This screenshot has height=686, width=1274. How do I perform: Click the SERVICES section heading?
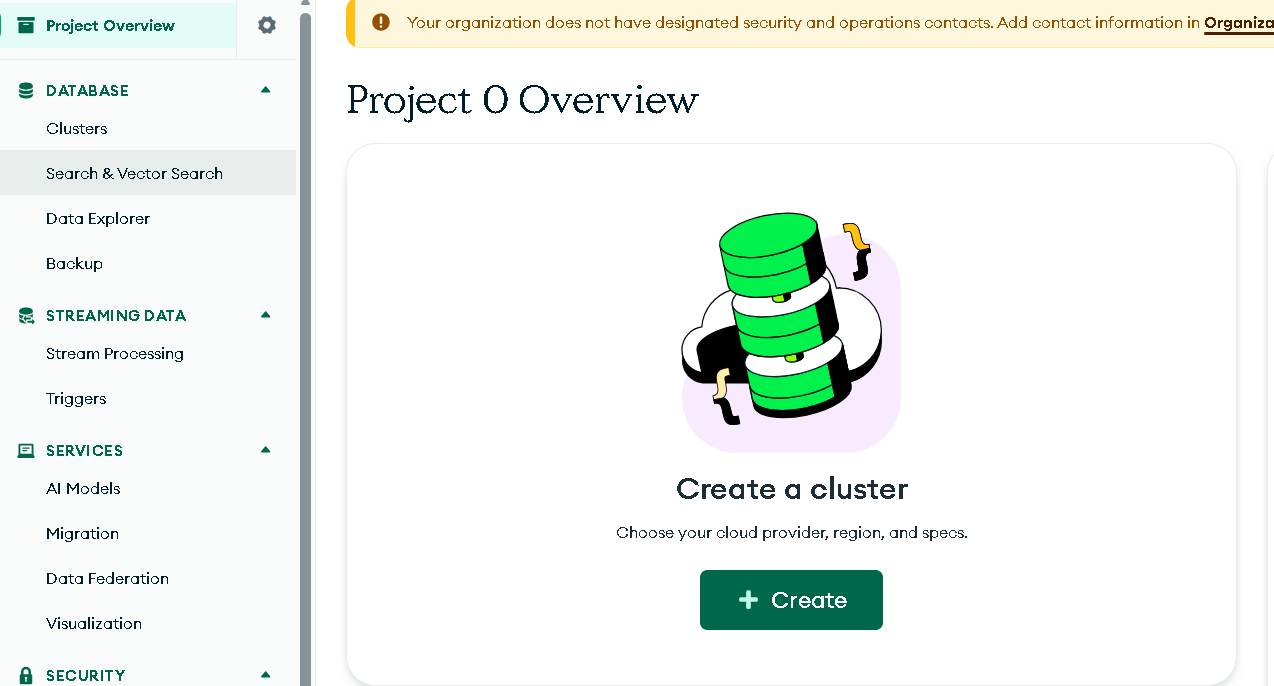tap(84, 450)
